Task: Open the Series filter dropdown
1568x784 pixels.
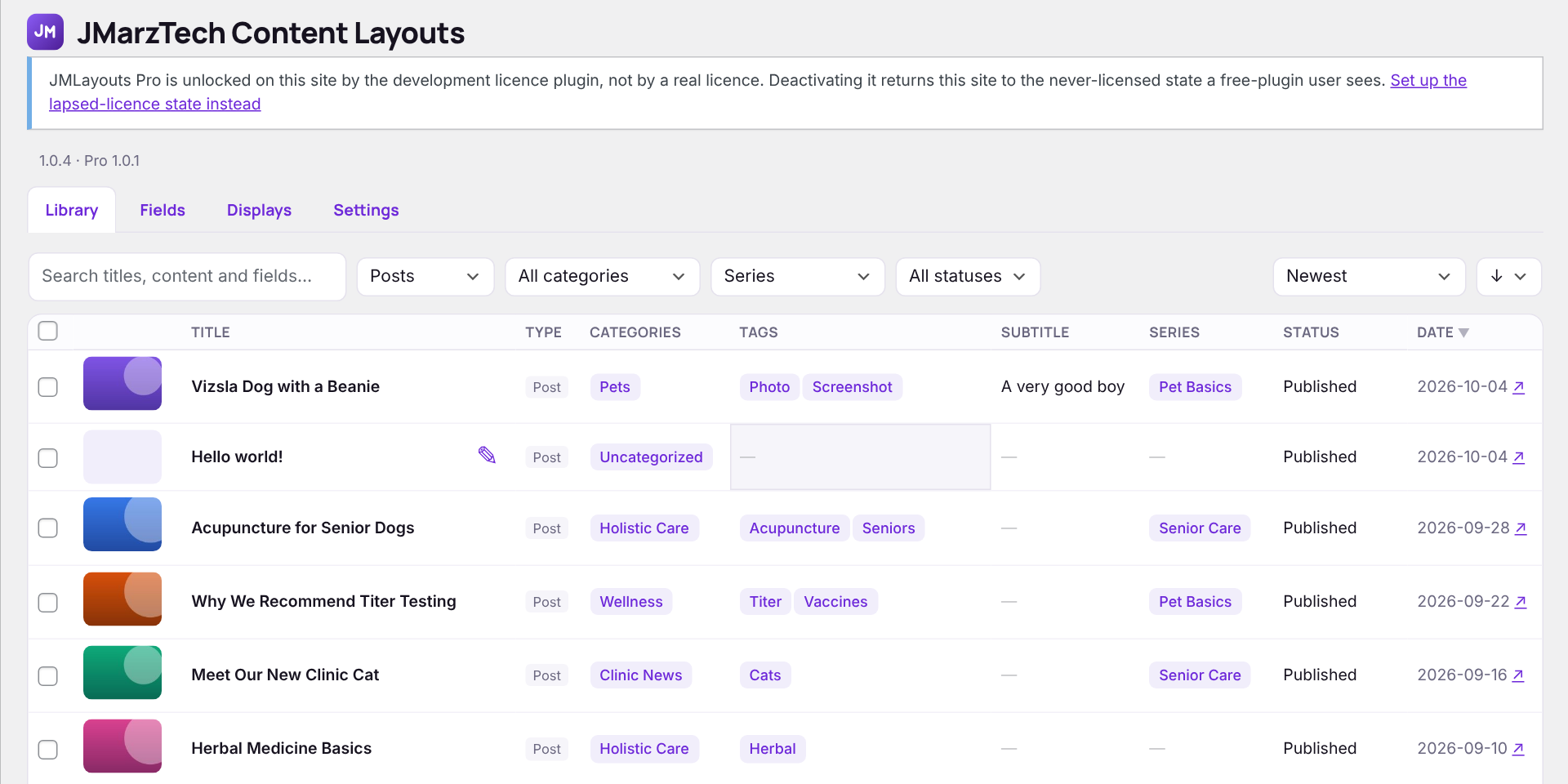Action: (x=798, y=277)
